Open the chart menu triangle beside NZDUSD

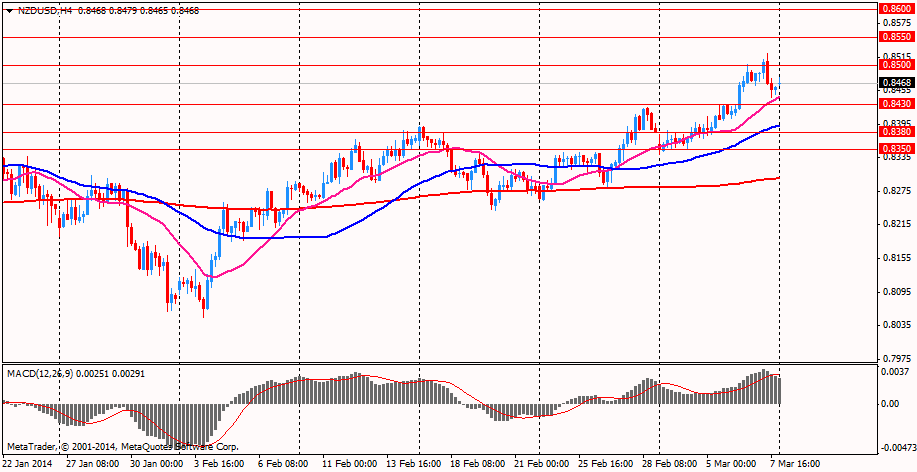coord(9,11)
